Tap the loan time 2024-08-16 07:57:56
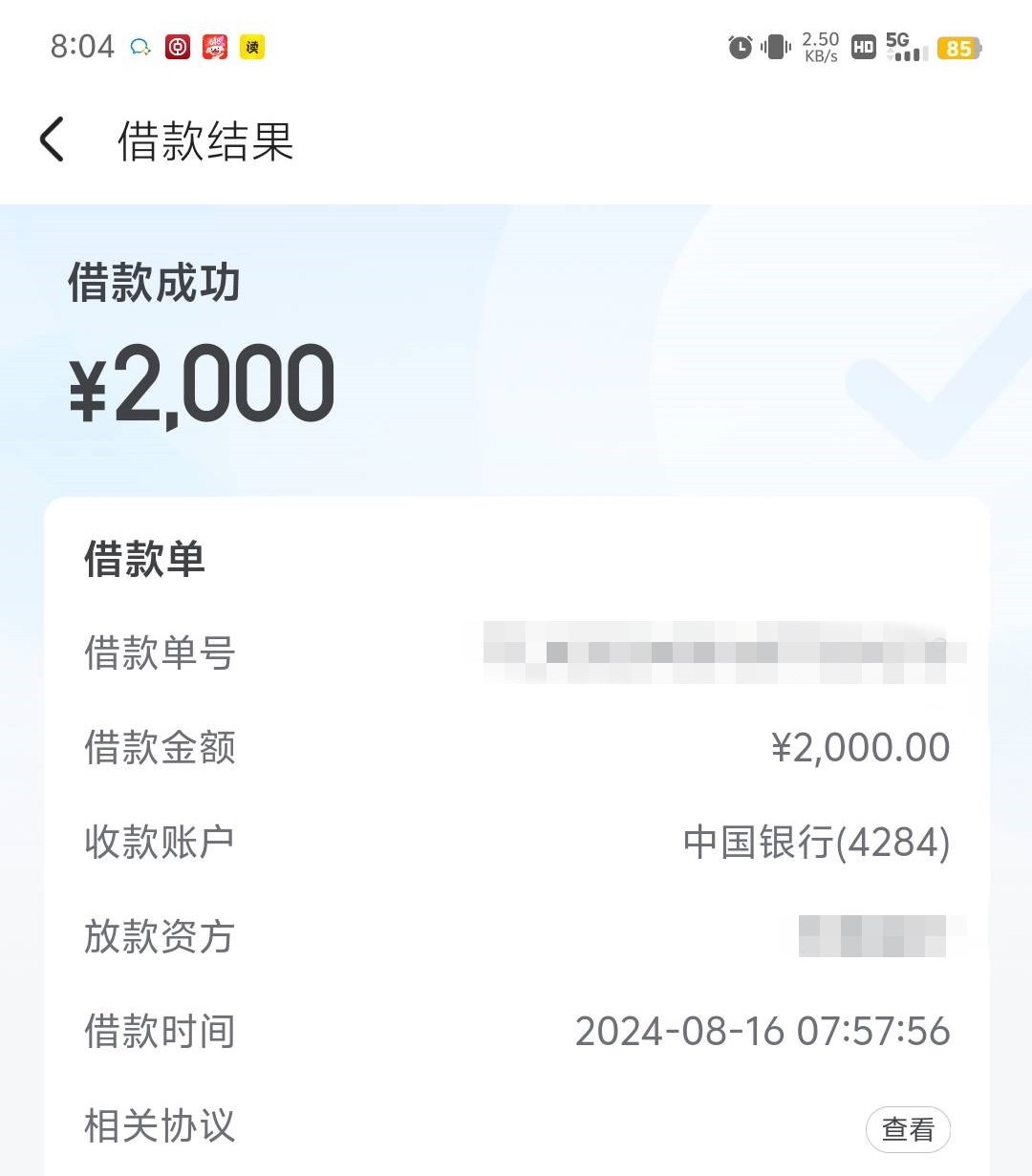Screen dimensions: 1032x1176 (x=763, y=1032)
